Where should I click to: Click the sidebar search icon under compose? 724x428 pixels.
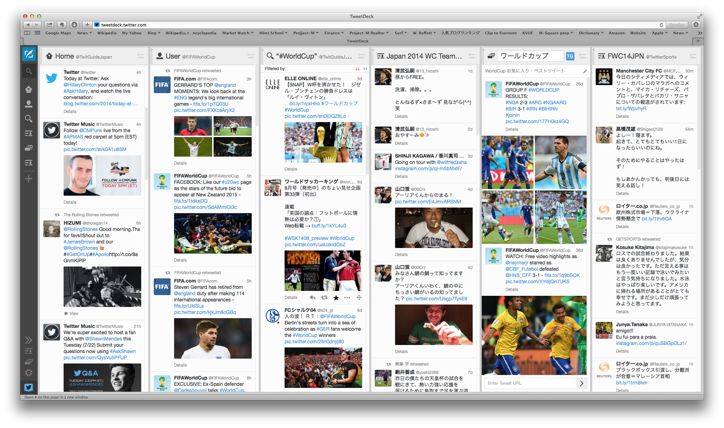pos(29,71)
